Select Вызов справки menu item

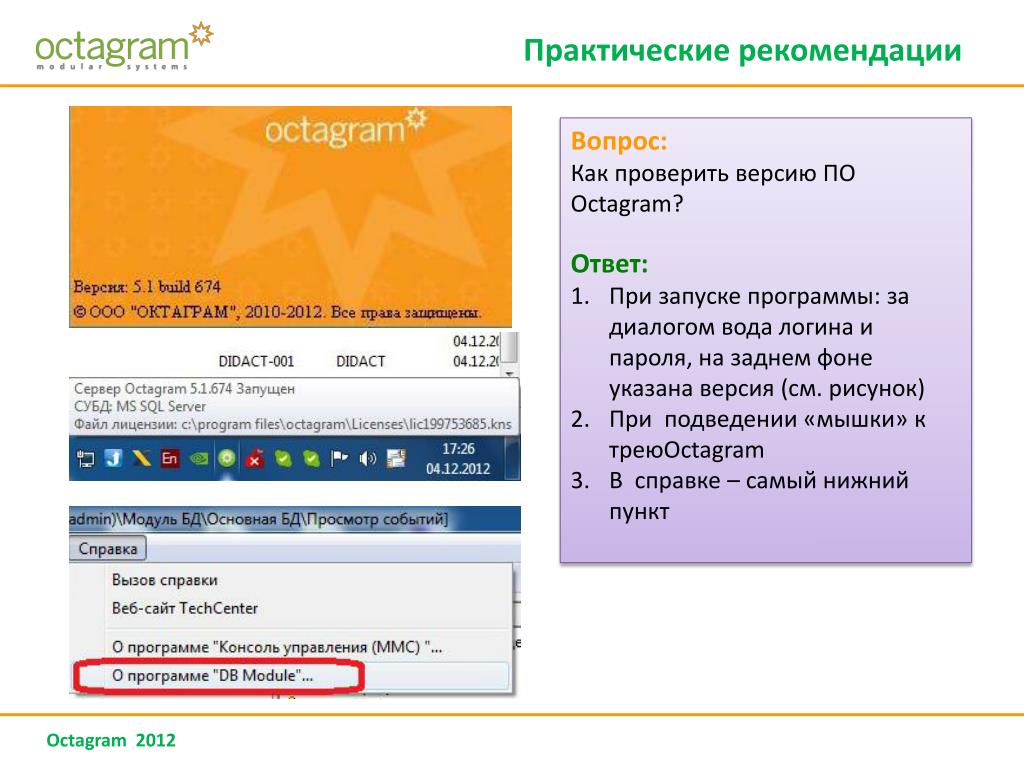coord(165,580)
